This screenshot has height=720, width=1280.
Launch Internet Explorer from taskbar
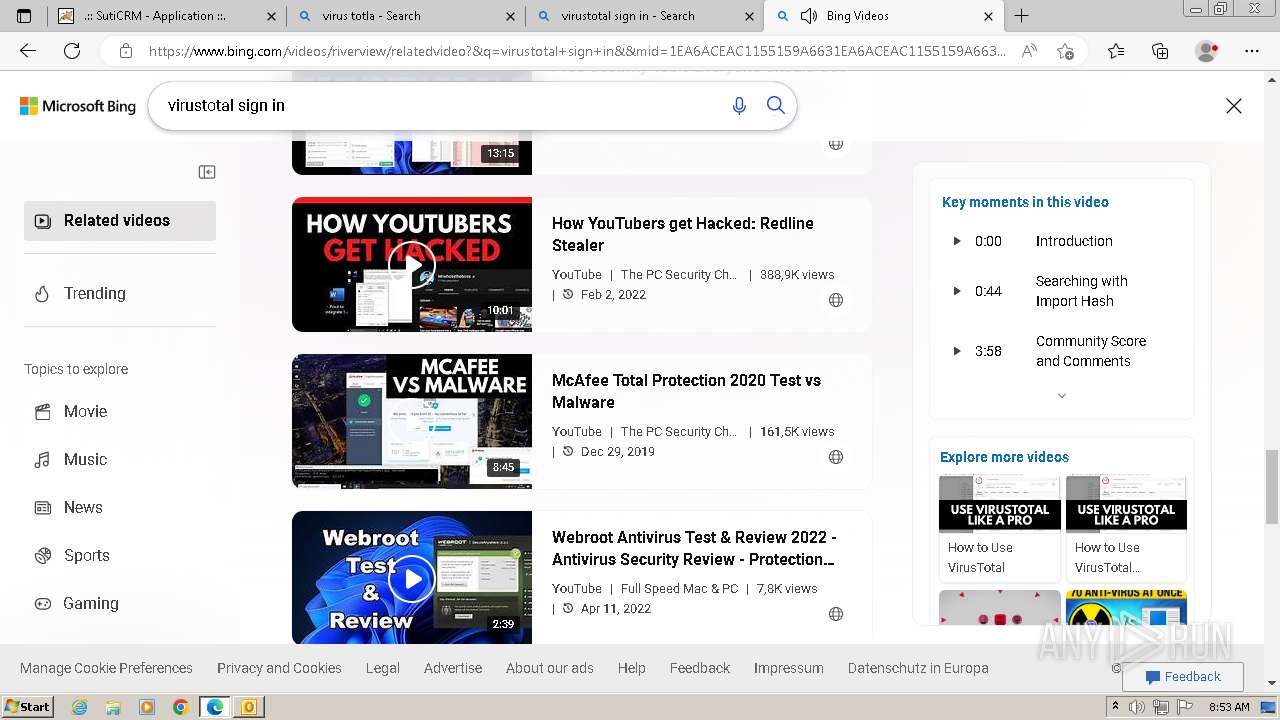tap(79, 707)
